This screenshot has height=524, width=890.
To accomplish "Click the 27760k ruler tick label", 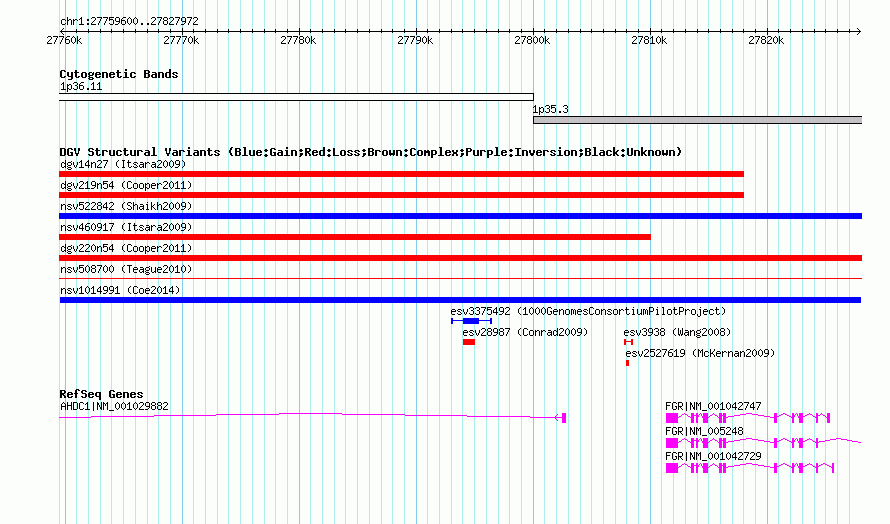I will (x=64, y=40).
